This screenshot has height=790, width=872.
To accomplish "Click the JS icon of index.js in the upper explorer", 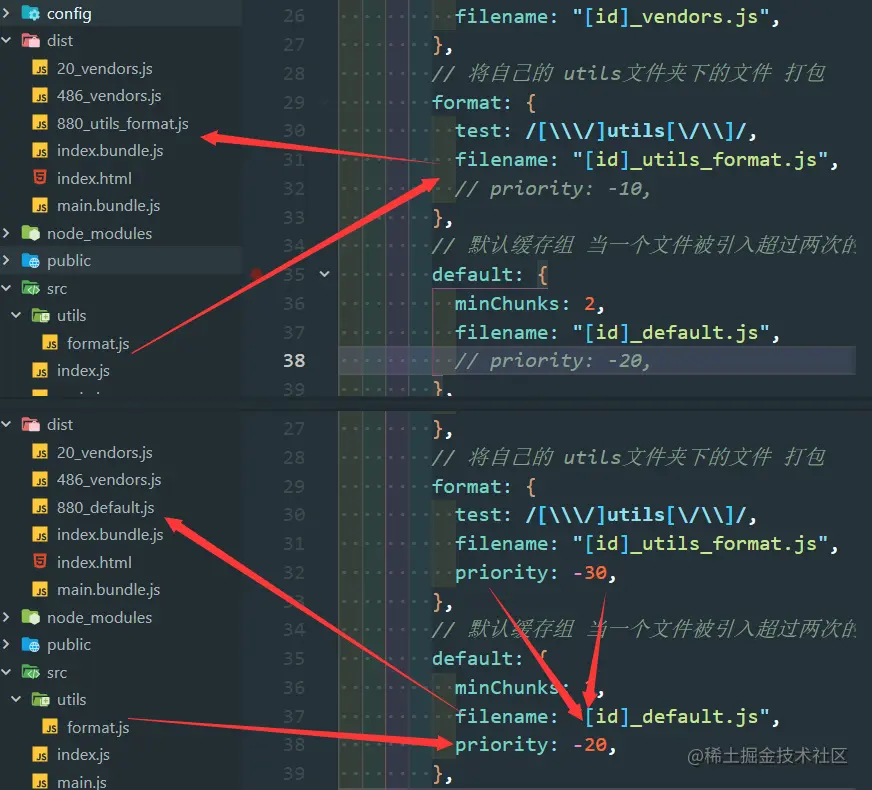I will tap(40, 371).
